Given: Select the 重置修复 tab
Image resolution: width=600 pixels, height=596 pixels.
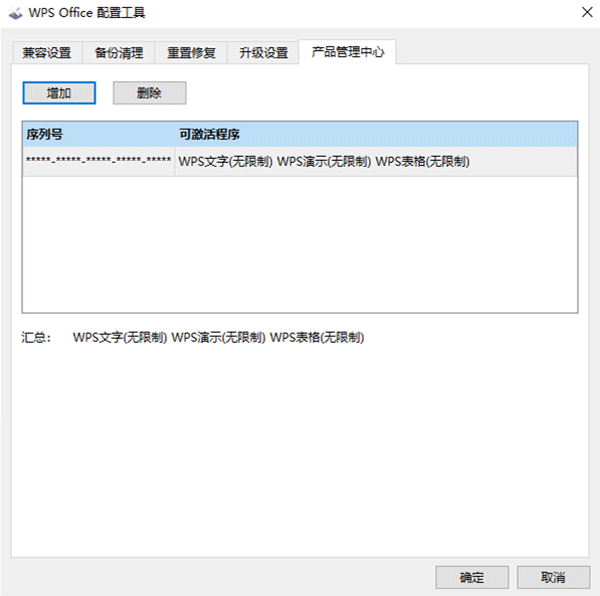Looking at the screenshot, I should [x=191, y=52].
